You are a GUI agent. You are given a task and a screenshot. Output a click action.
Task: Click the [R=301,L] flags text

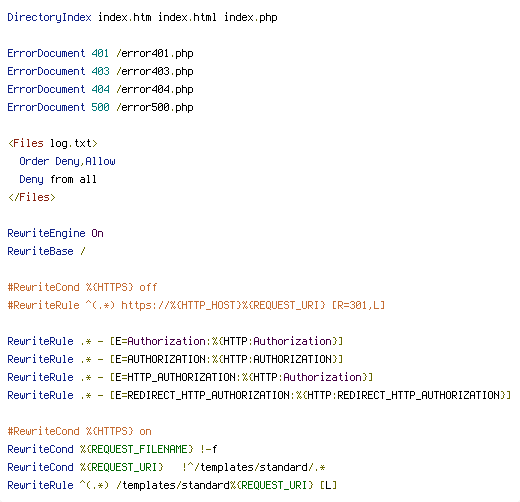358,305
